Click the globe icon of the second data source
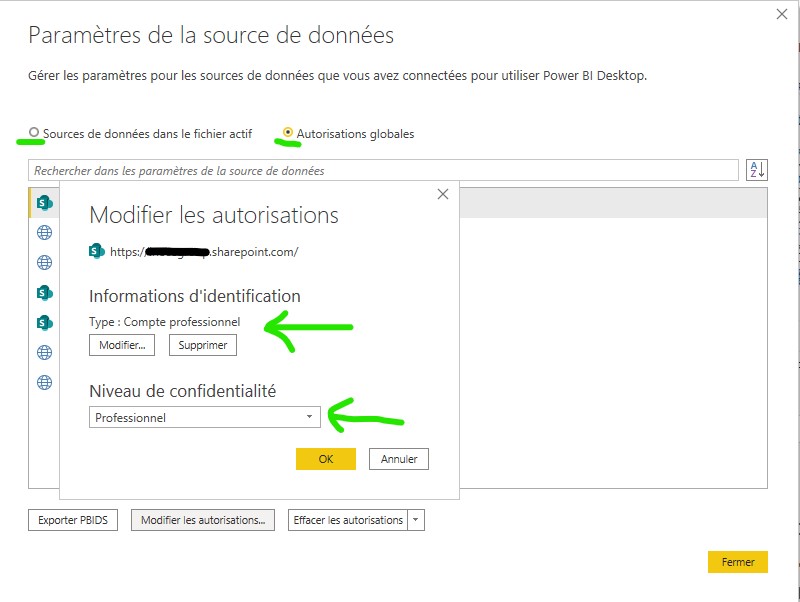The image size is (800, 602). tap(43, 234)
